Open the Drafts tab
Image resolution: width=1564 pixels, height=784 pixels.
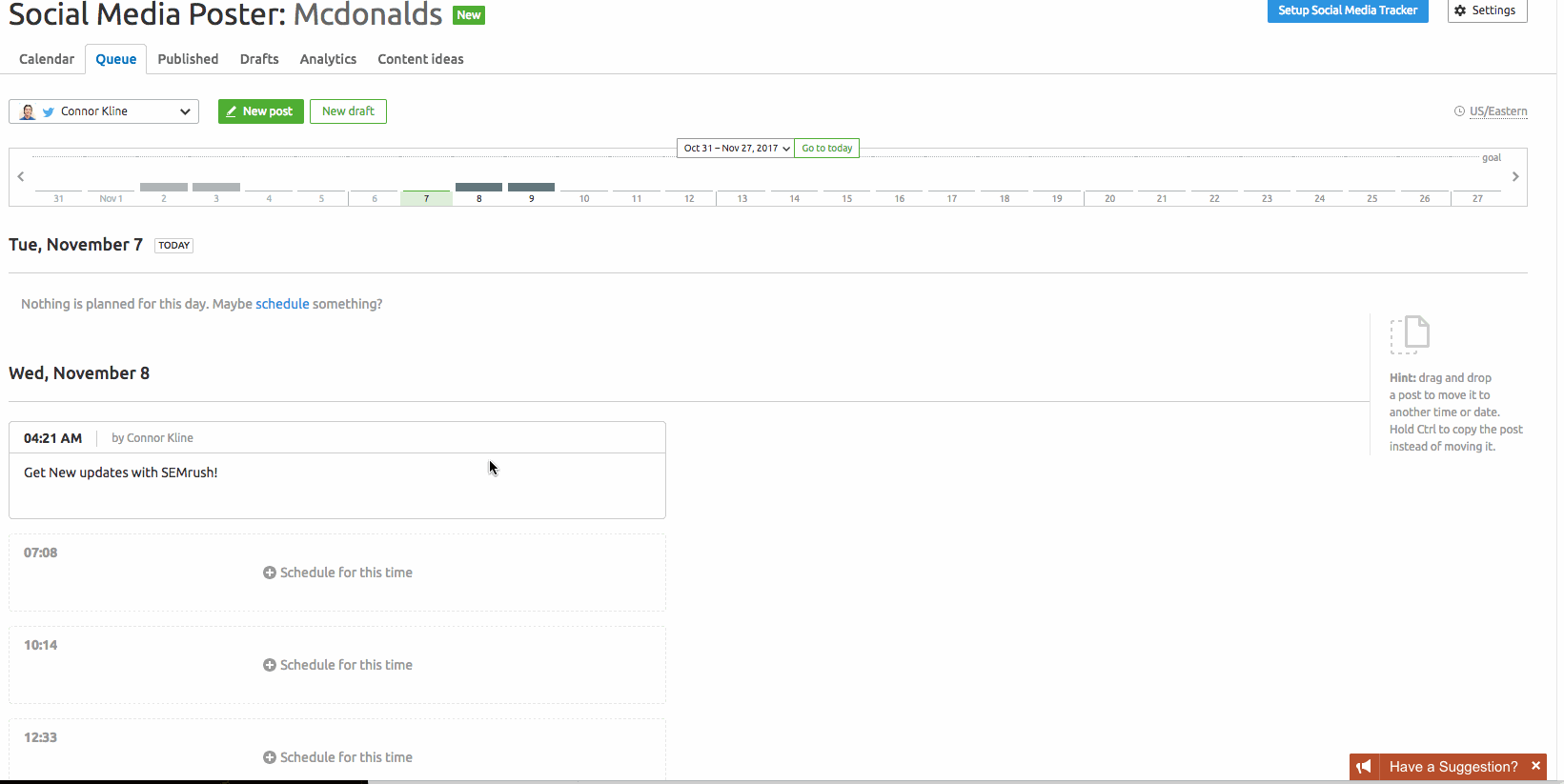(259, 59)
